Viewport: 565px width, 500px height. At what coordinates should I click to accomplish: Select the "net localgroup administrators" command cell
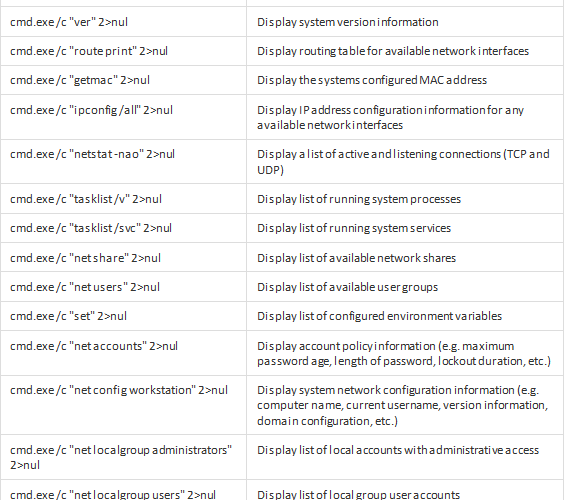124,457
